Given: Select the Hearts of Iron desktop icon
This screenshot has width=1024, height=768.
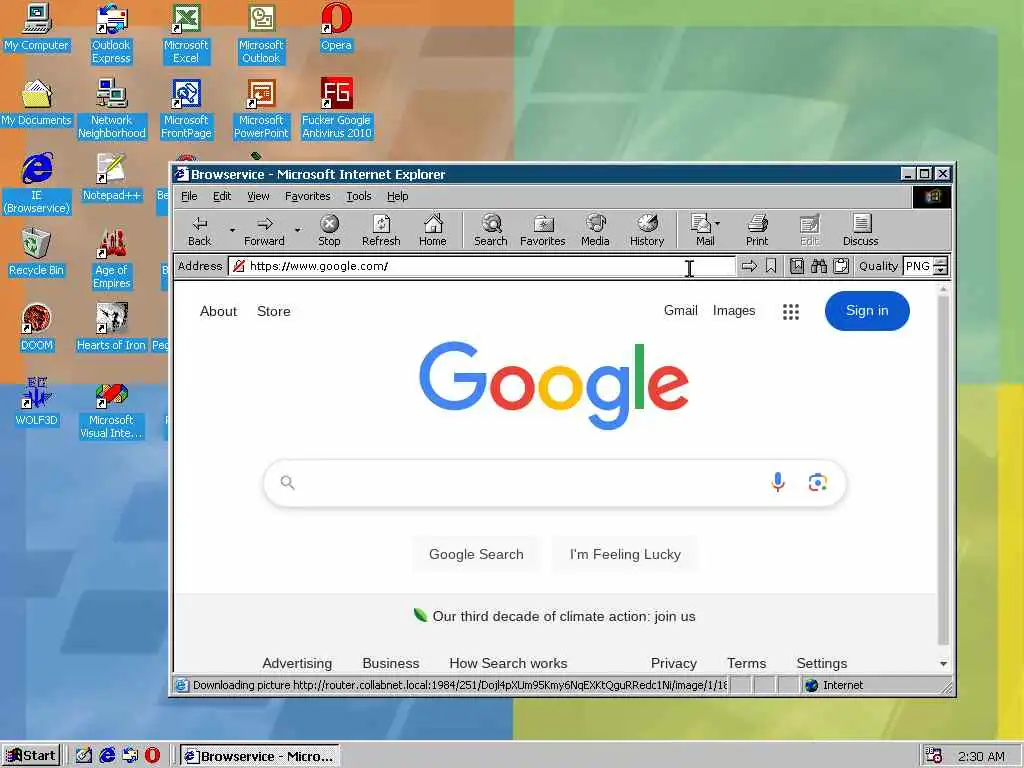Looking at the screenshot, I should 111,328.
